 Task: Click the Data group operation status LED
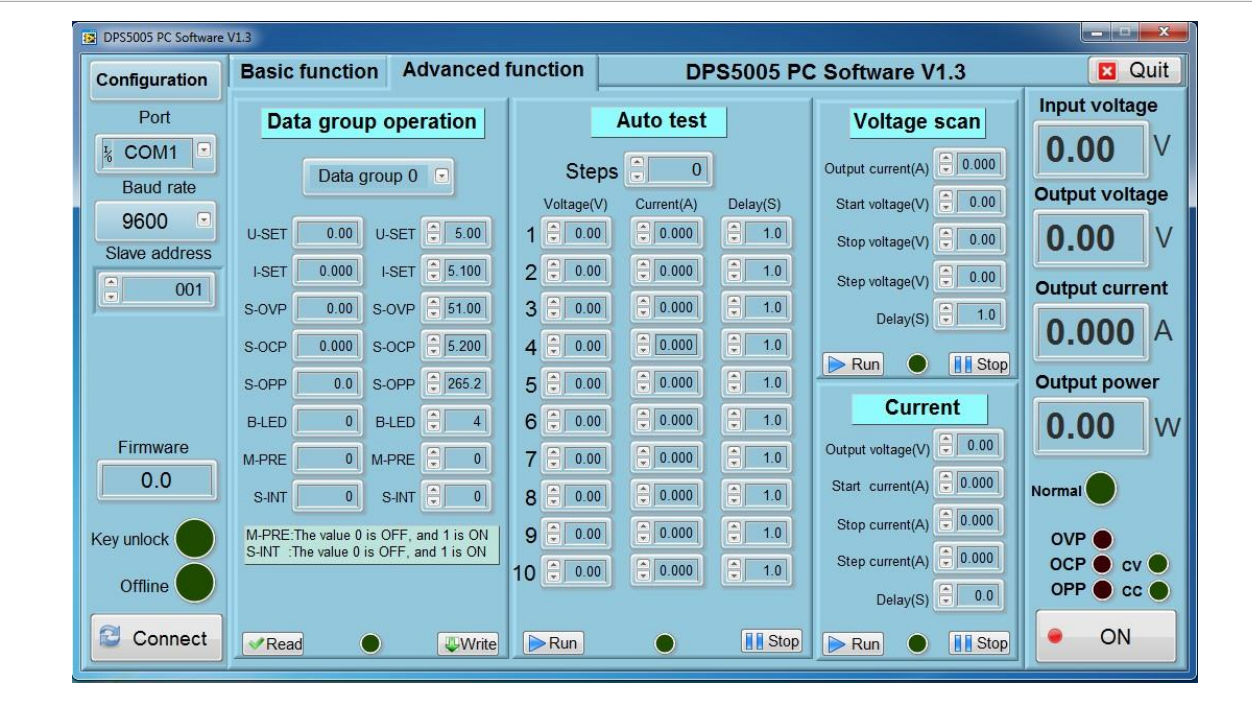click(x=370, y=644)
